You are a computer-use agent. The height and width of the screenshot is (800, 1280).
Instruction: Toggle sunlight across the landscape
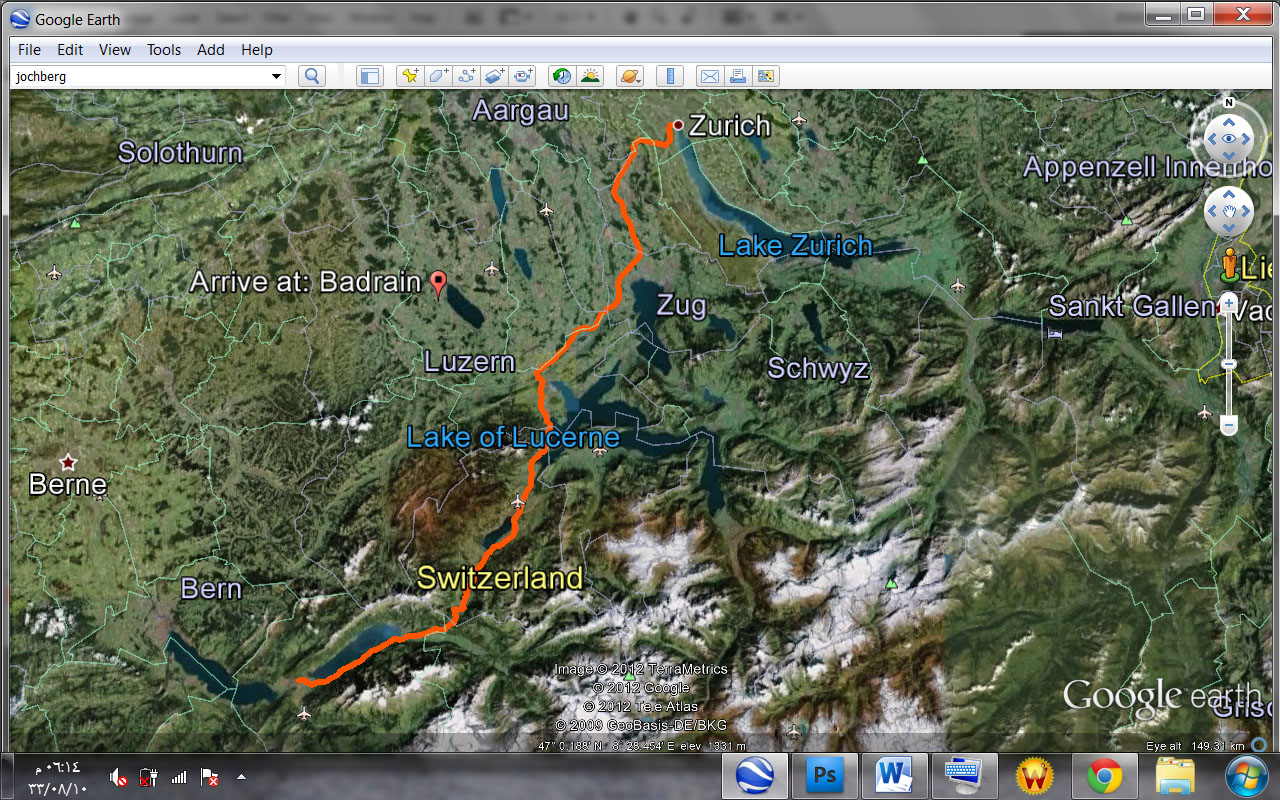[x=590, y=76]
